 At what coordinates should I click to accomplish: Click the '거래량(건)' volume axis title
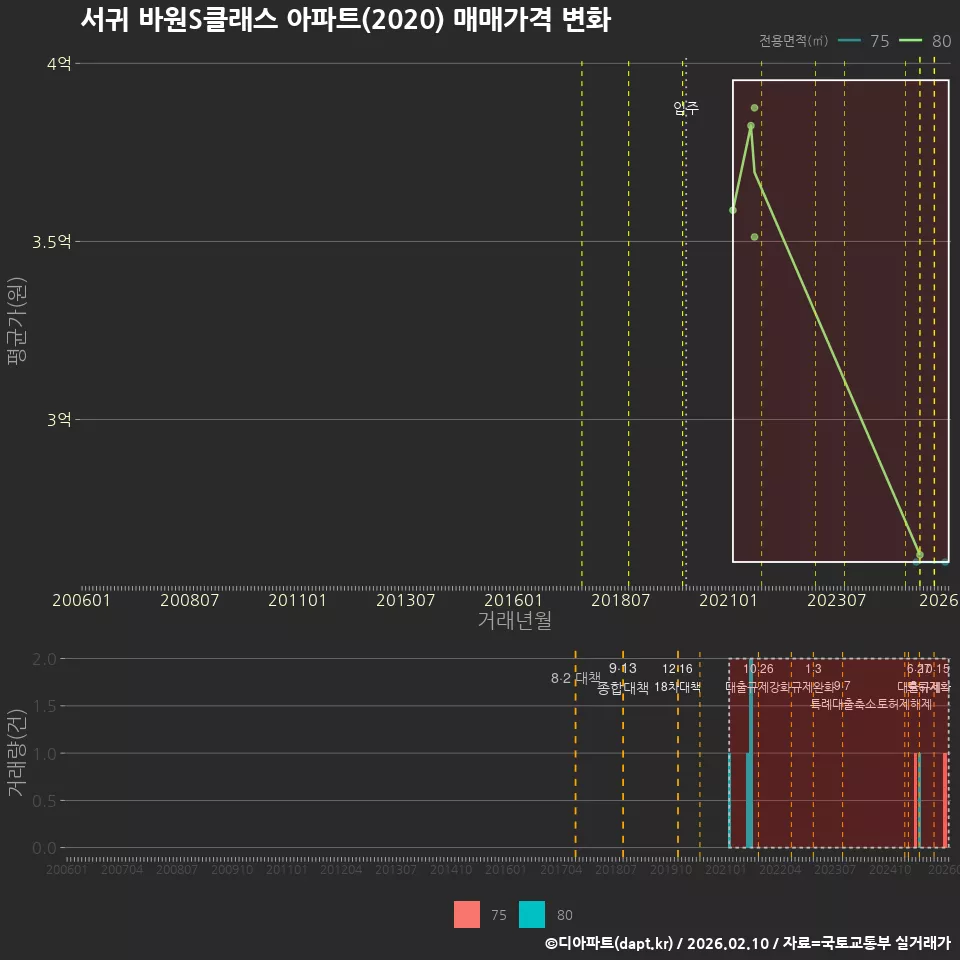pyautogui.click(x=17, y=754)
